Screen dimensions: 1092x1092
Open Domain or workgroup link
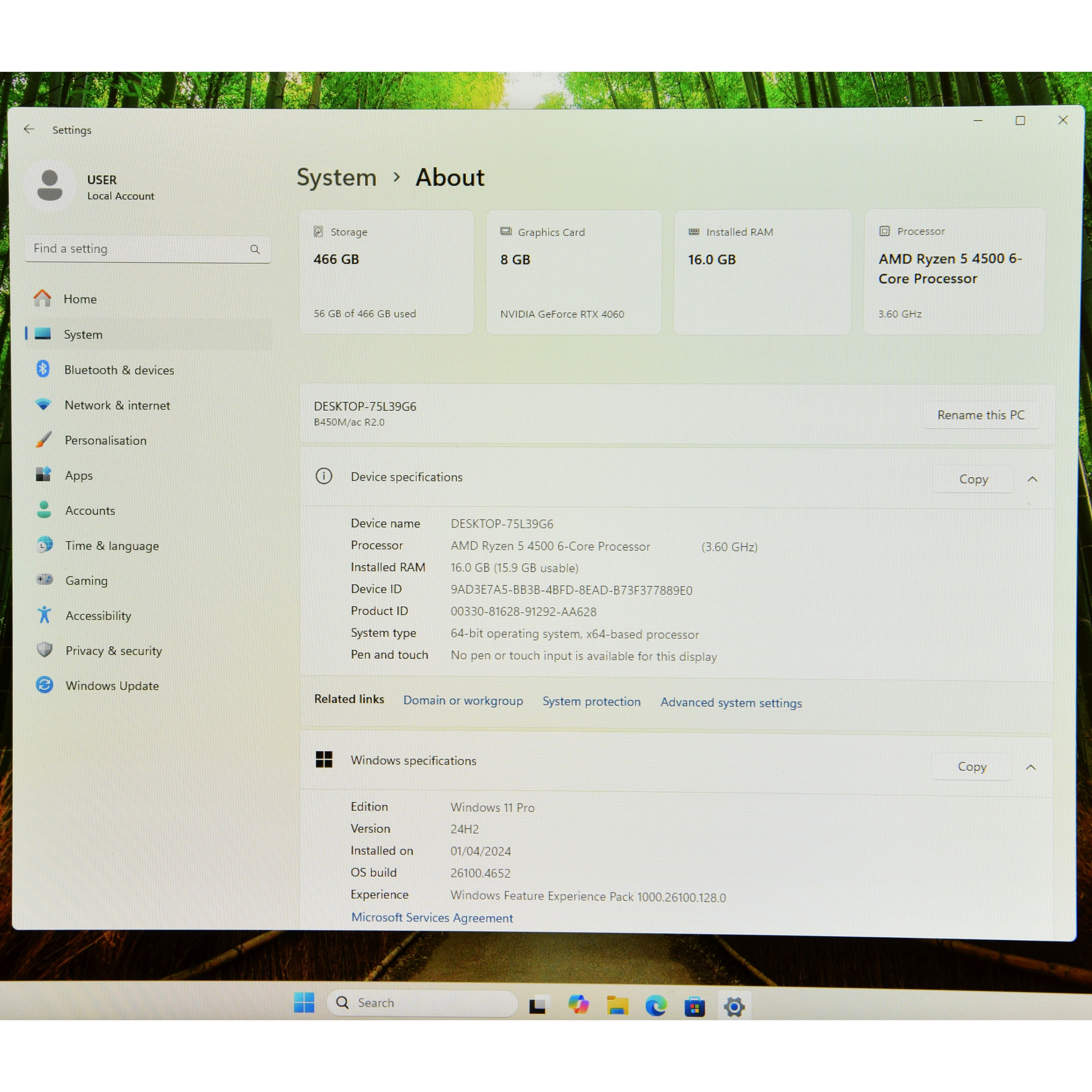click(x=463, y=700)
